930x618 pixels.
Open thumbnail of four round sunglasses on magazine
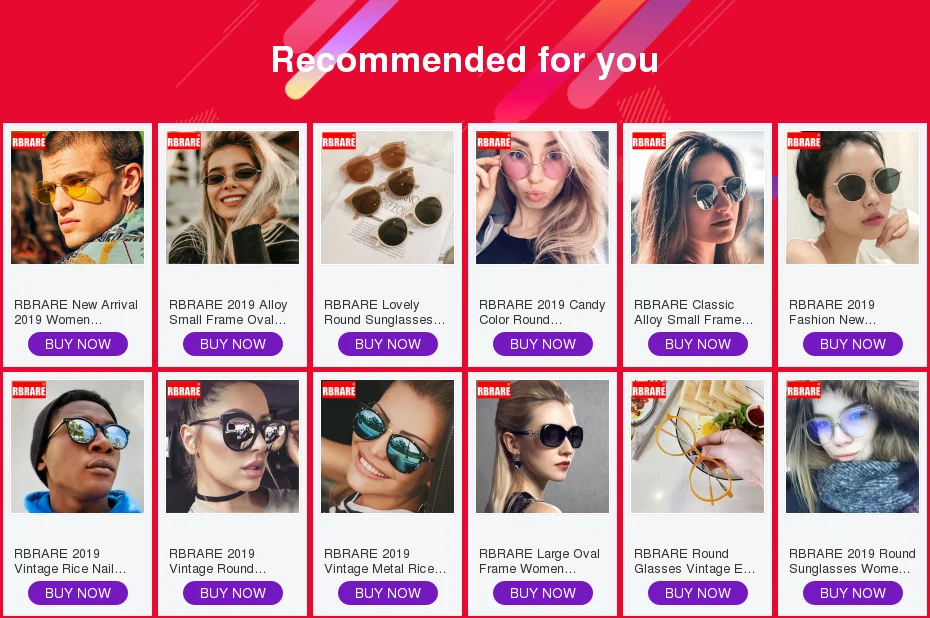pos(388,197)
